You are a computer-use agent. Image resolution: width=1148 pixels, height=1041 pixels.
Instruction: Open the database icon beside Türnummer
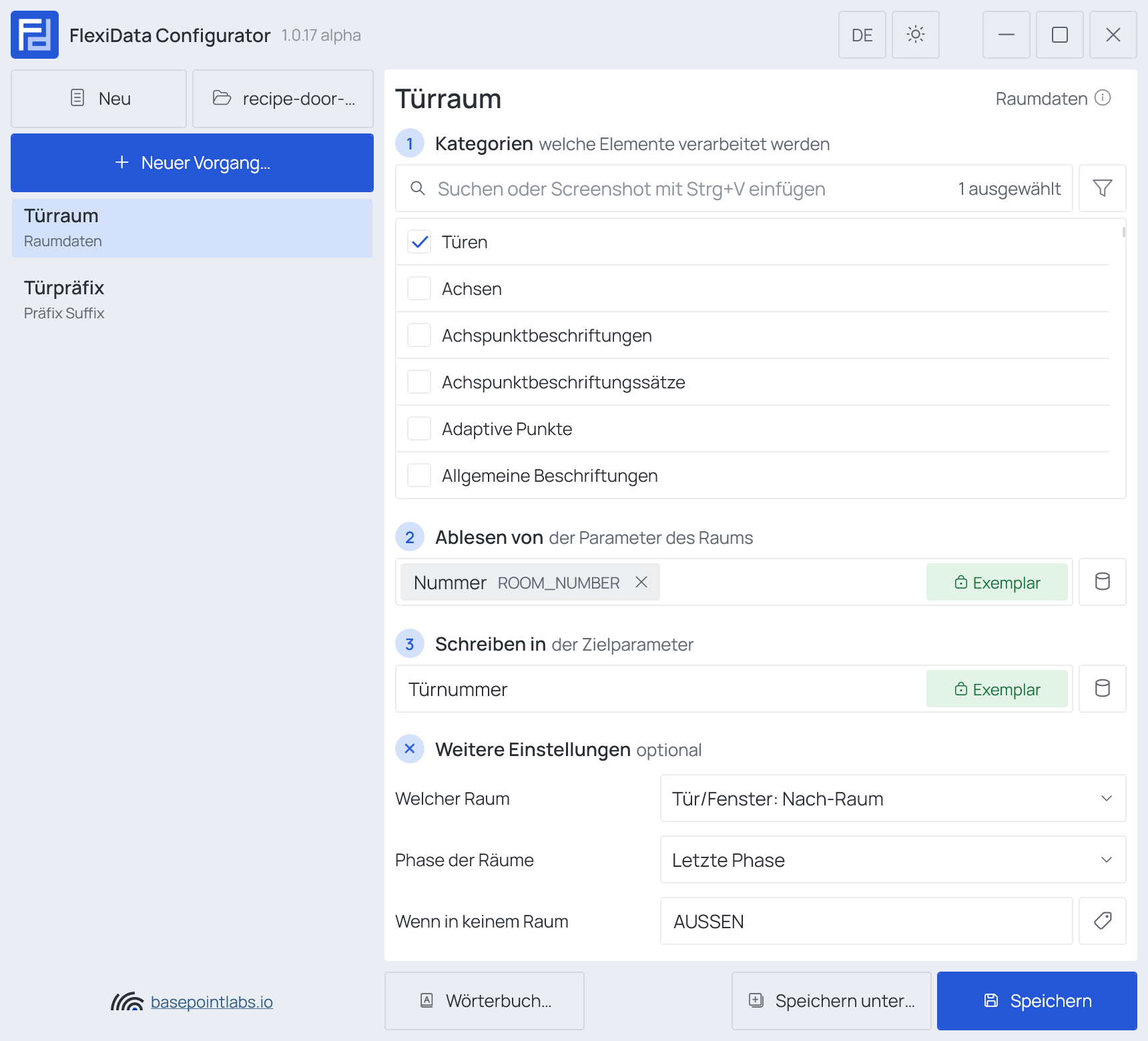(1103, 689)
